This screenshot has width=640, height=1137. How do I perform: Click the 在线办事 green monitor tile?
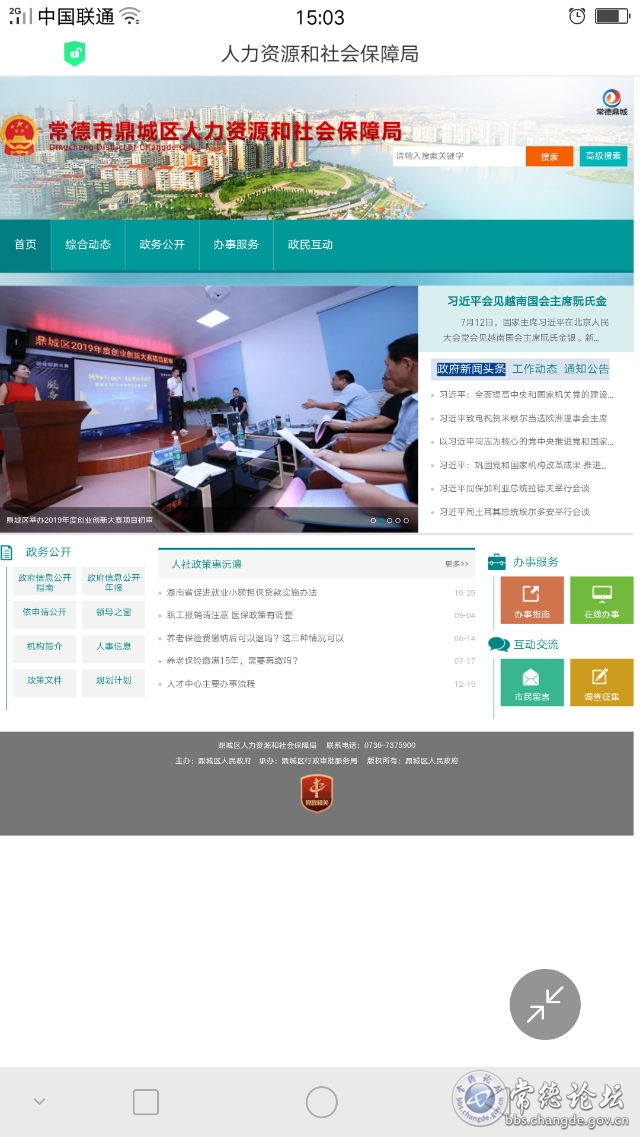tap(602, 600)
